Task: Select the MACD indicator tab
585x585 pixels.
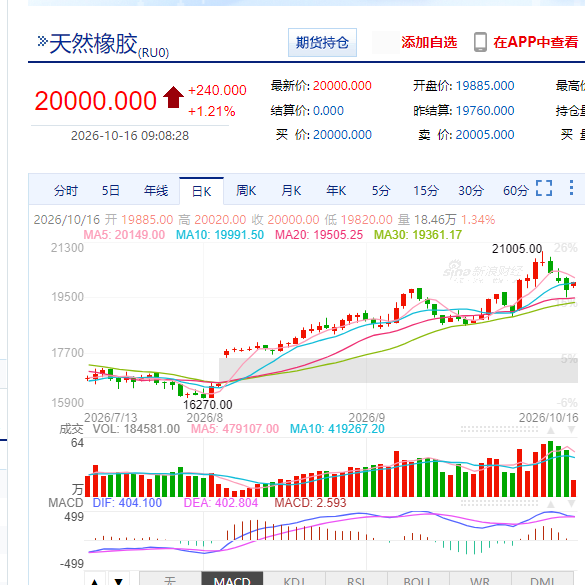Action: (232, 579)
